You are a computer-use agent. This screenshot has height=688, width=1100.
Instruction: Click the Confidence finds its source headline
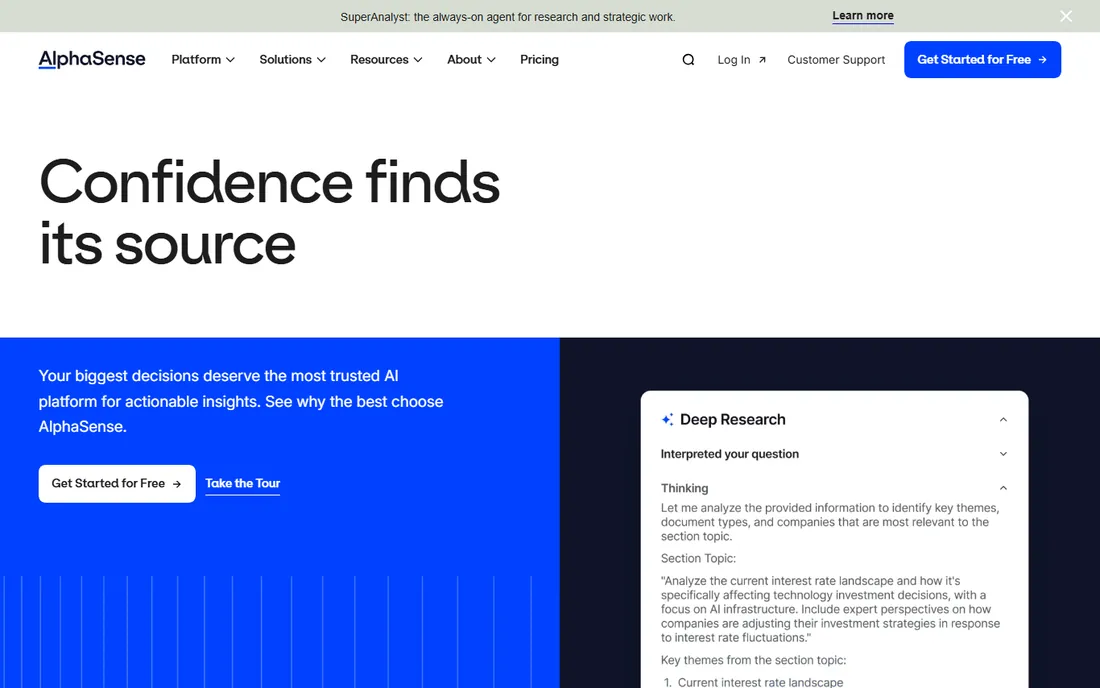pos(269,212)
